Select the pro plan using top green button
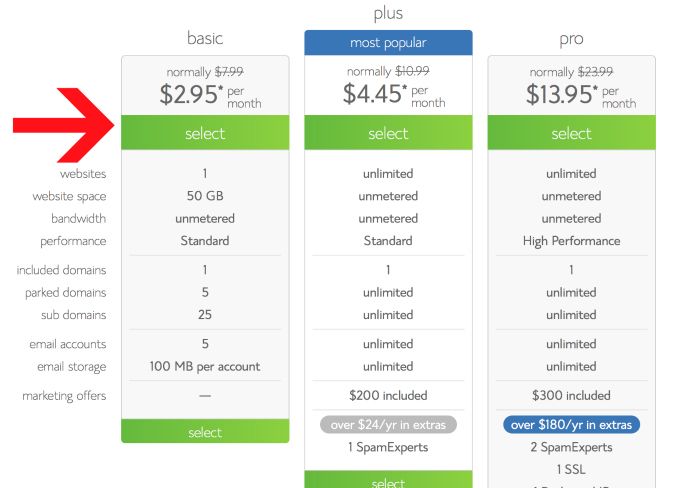 (571, 134)
